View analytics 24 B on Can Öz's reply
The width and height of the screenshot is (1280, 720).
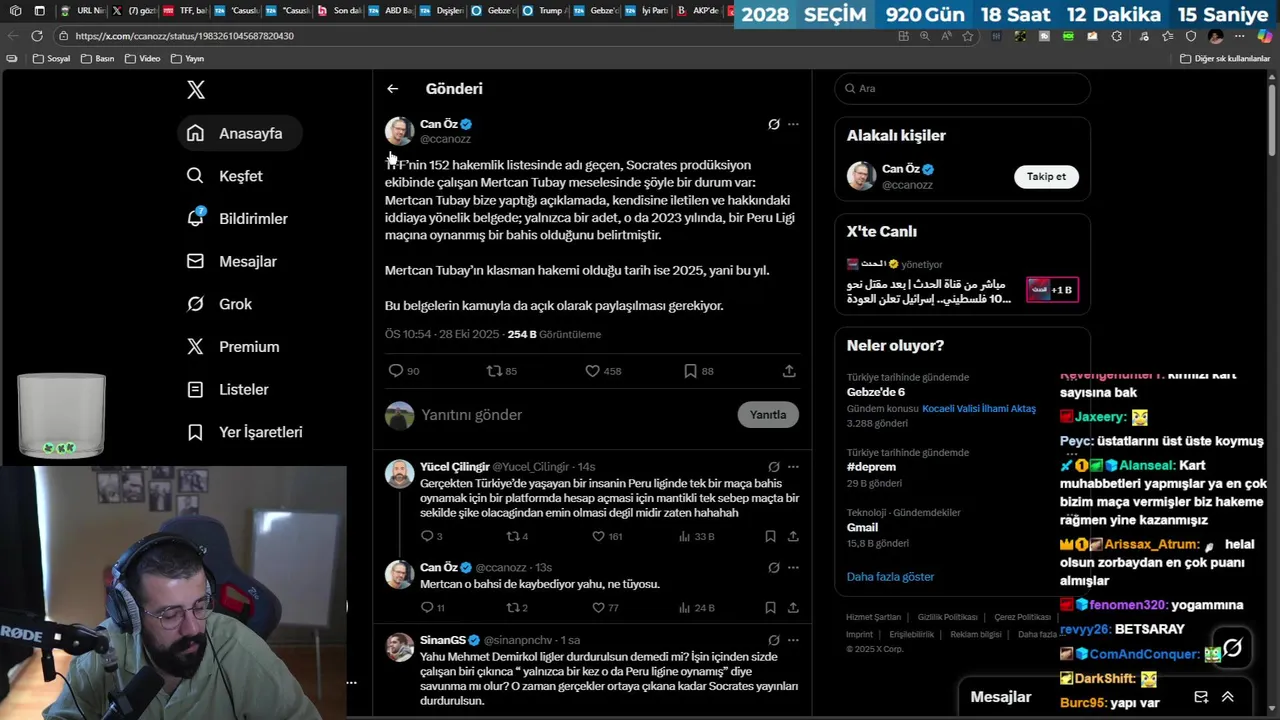(x=697, y=607)
